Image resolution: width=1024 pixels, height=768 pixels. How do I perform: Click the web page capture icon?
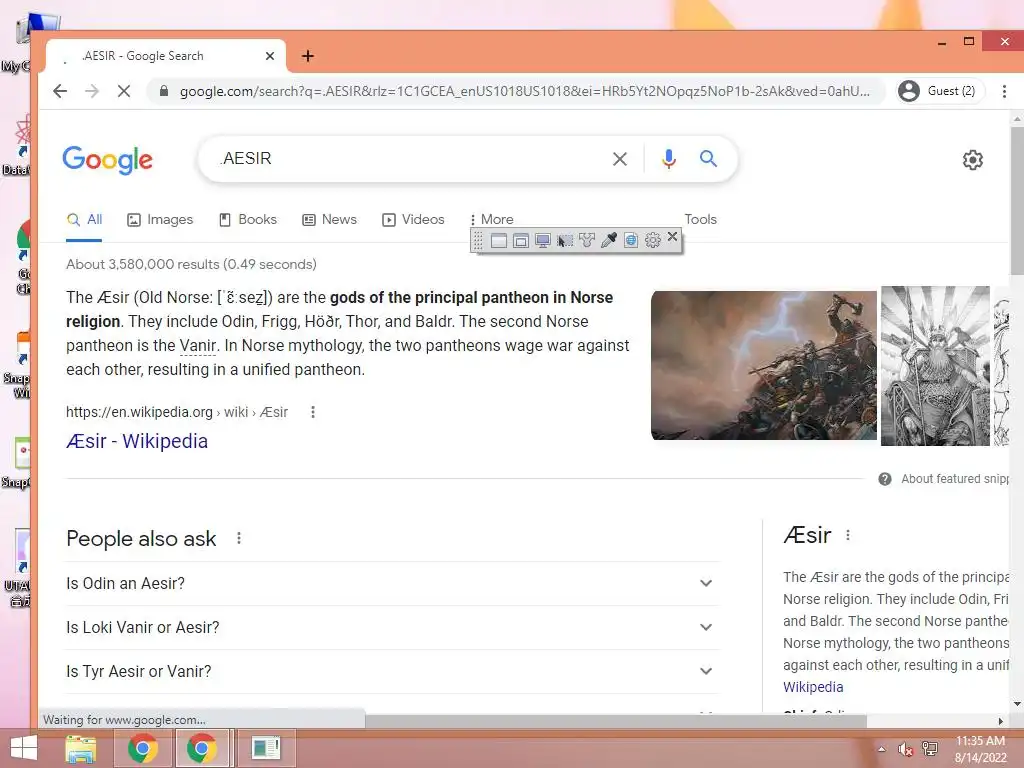[631, 241]
